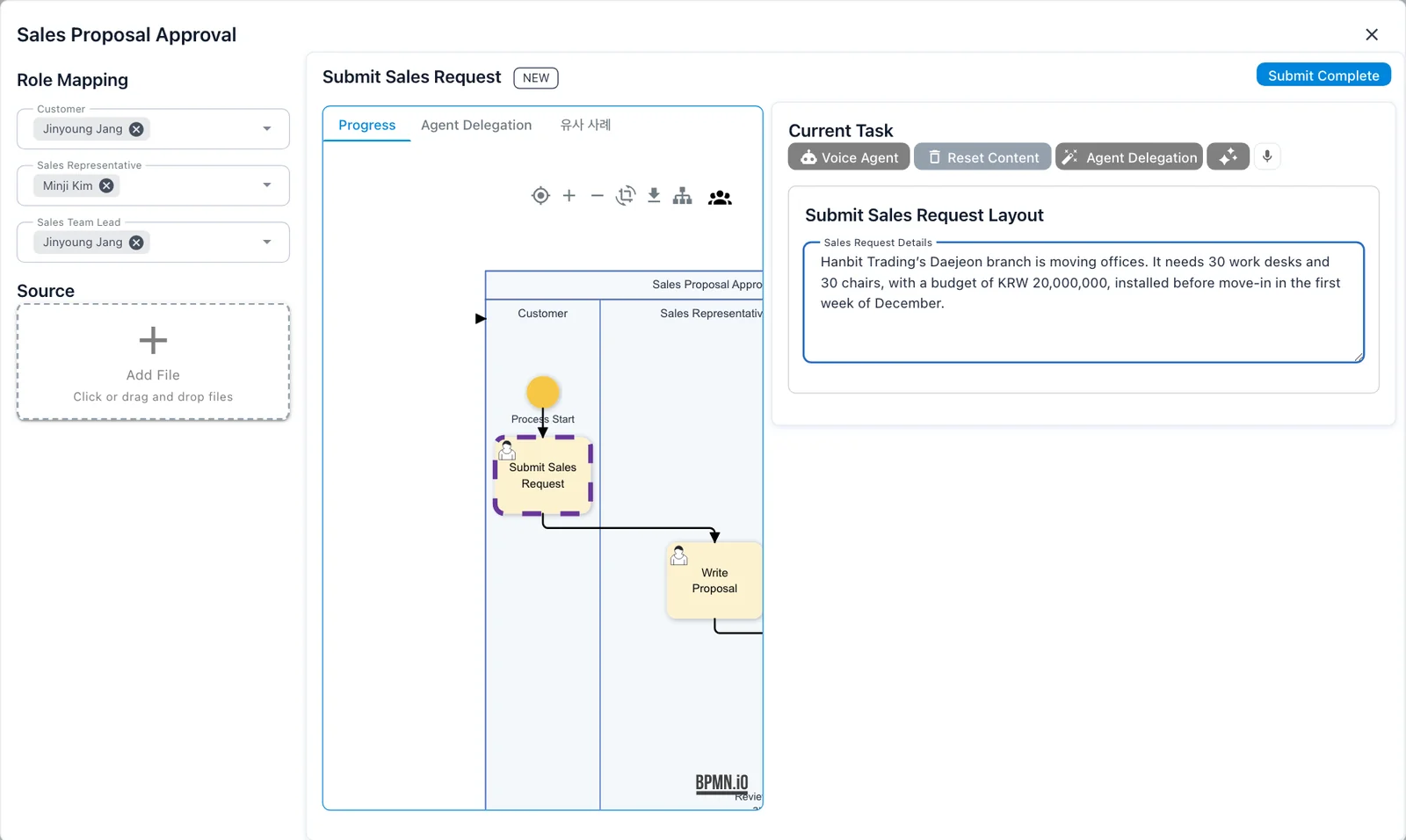The height and width of the screenshot is (840, 1406).
Task: Click the center/locate diagram target icon
Action: [x=540, y=196]
